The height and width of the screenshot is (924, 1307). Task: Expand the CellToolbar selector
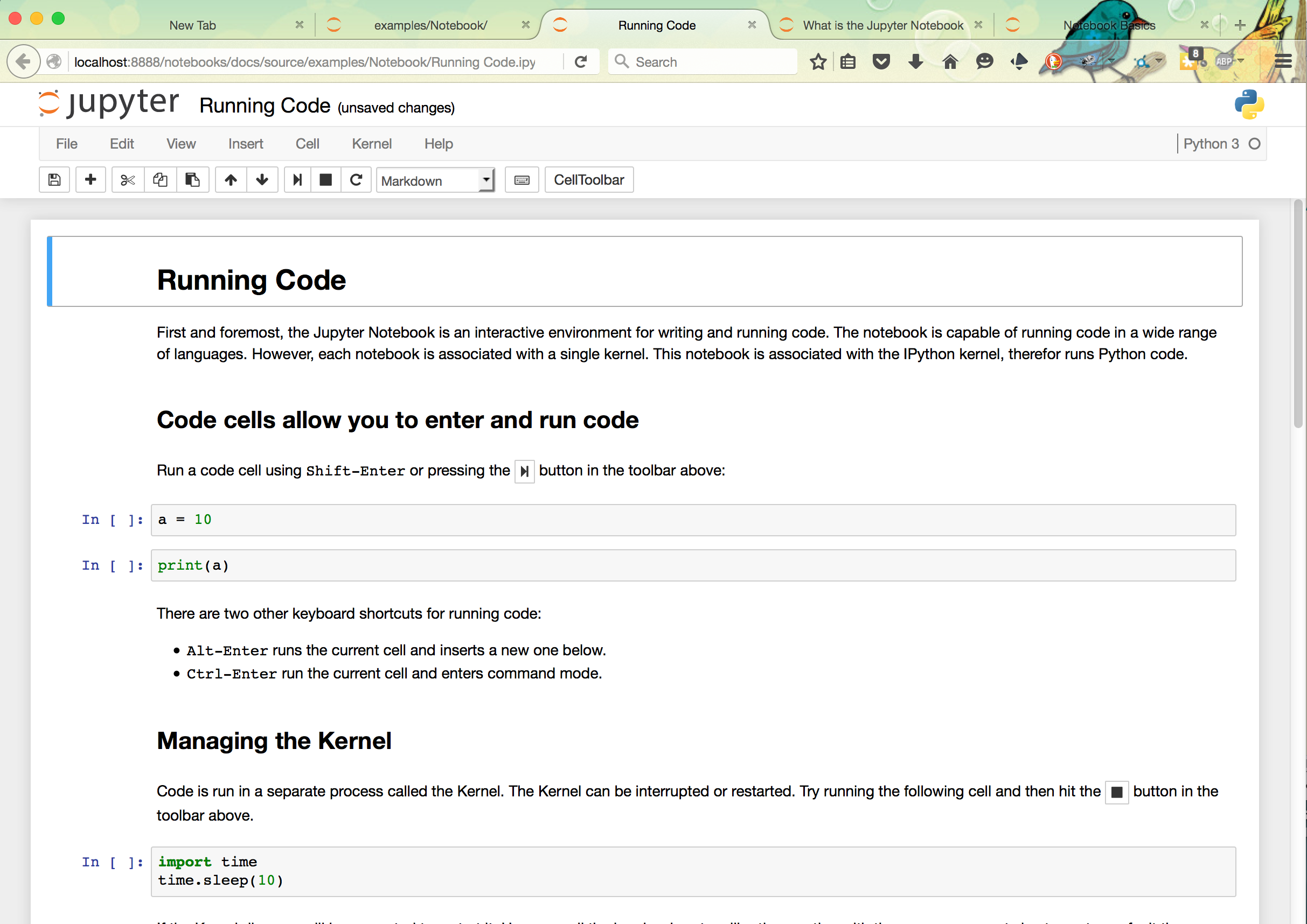click(589, 180)
